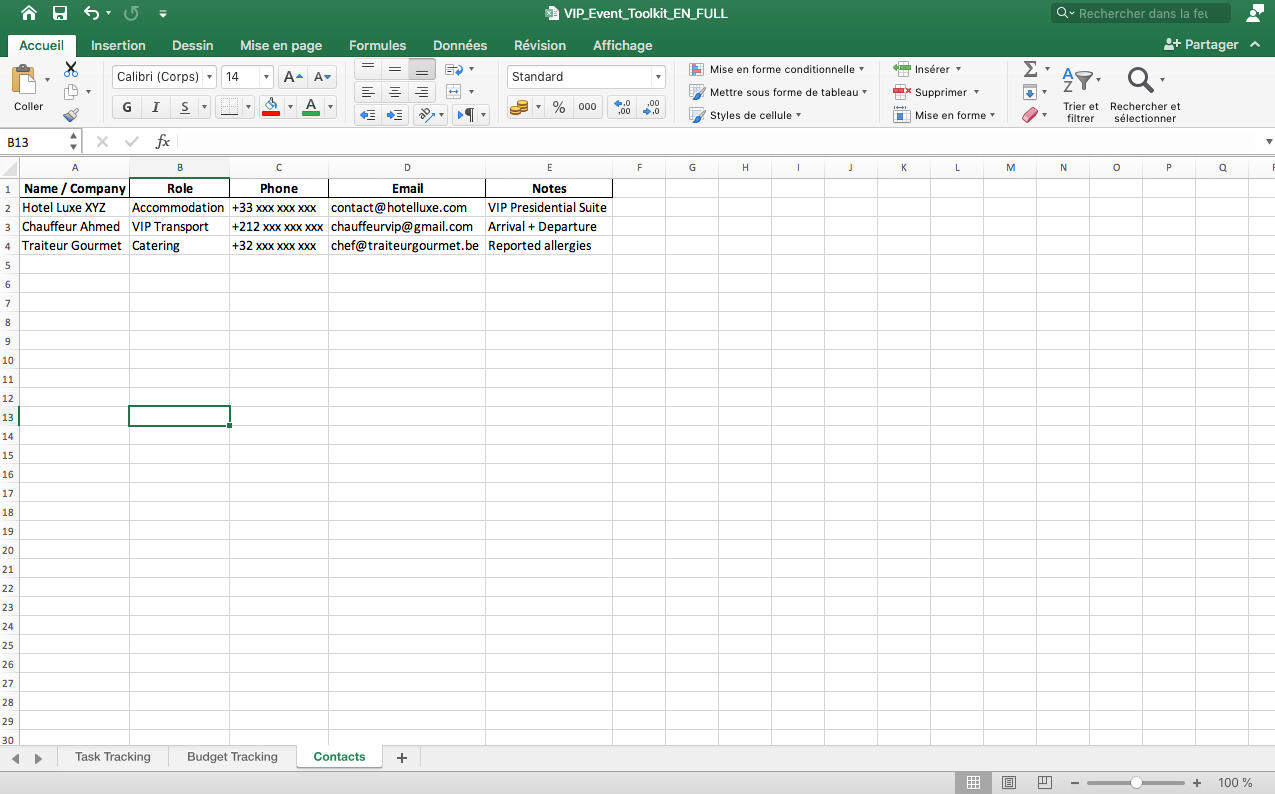Add a new sheet with plus button
1275x794 pixels.
pyautogui.click(x=402, y=758)
